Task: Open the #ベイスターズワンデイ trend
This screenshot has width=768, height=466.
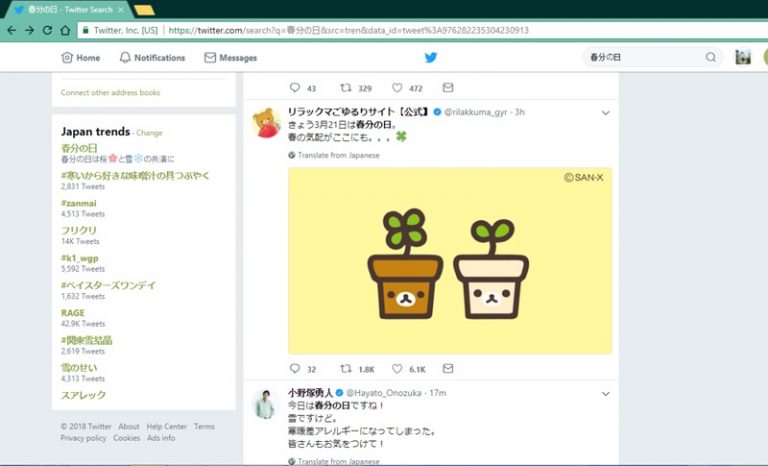Action: pos(108,285)
